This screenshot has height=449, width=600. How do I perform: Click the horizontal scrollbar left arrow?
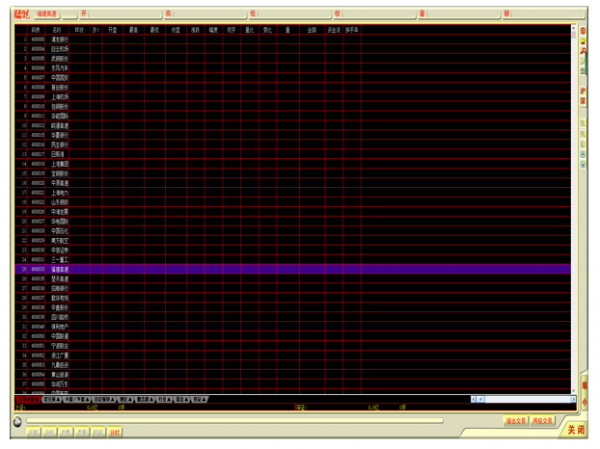(x=473, y=399)
